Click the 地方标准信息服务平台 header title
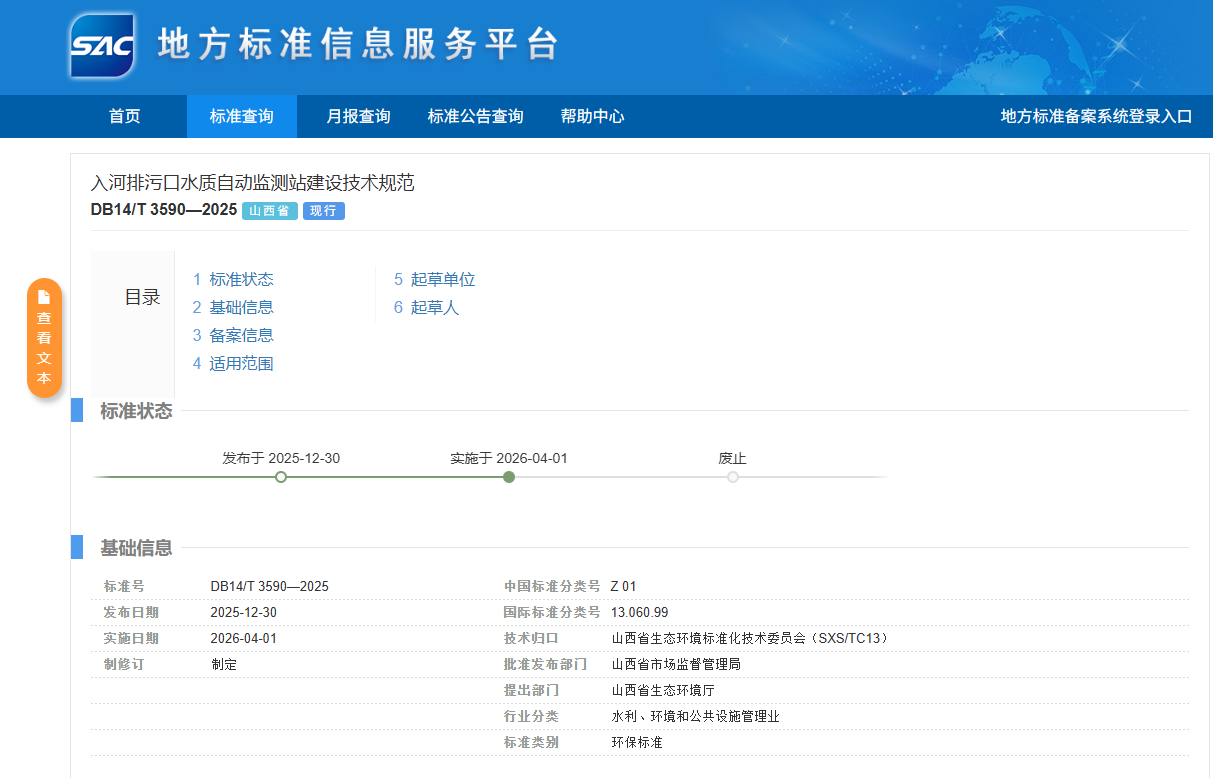1213x778 pixels. tap(357, 45)
